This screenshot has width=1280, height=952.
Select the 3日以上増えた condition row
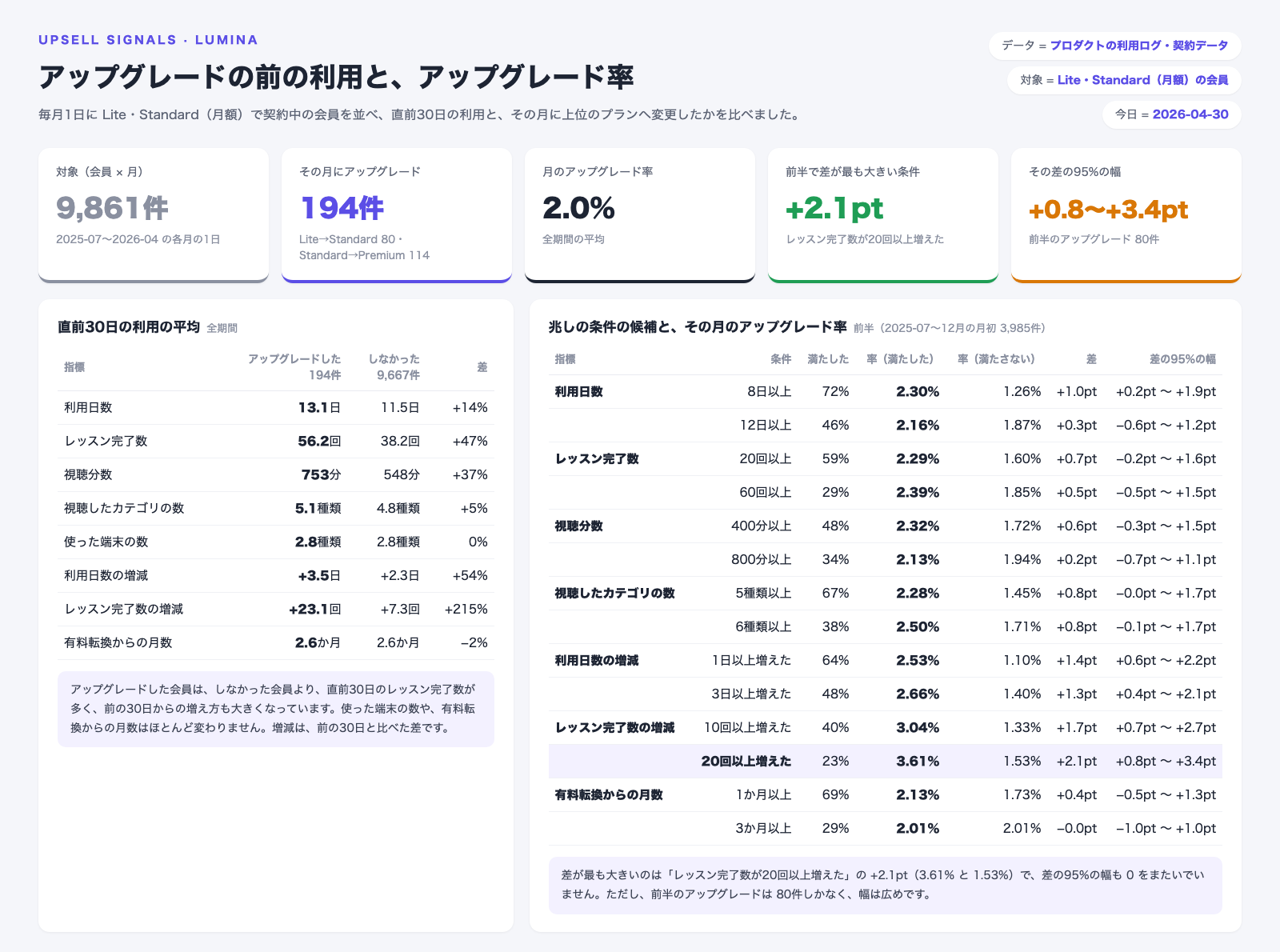pyautogui.click(x=886, y=694)
